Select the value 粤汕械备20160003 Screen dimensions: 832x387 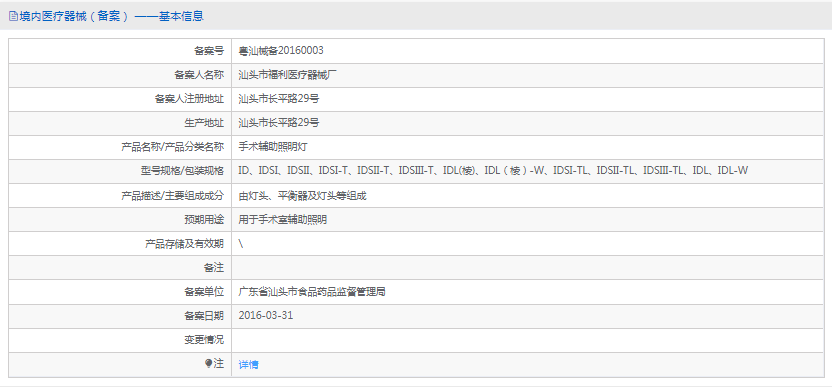(281, 51)
